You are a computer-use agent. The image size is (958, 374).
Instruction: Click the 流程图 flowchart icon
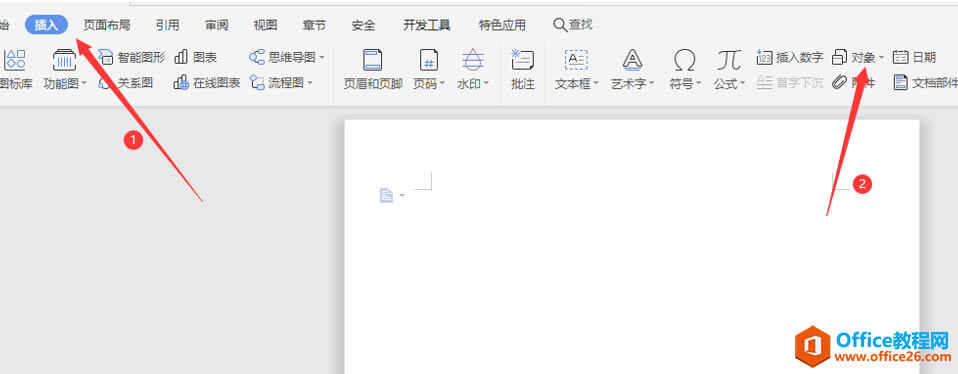(257, 83)
